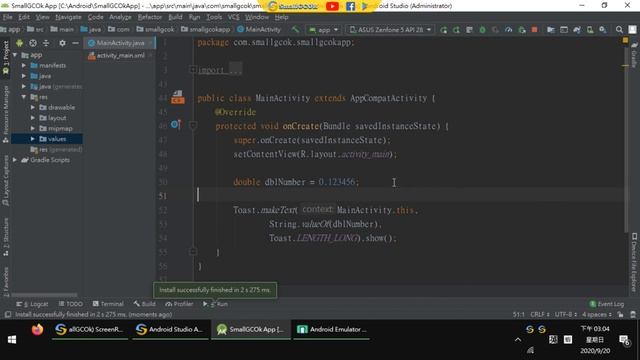Screen dimensions: 640x360
Task: Click the Apply Changes icon next to Run
Action: point(456,30)
